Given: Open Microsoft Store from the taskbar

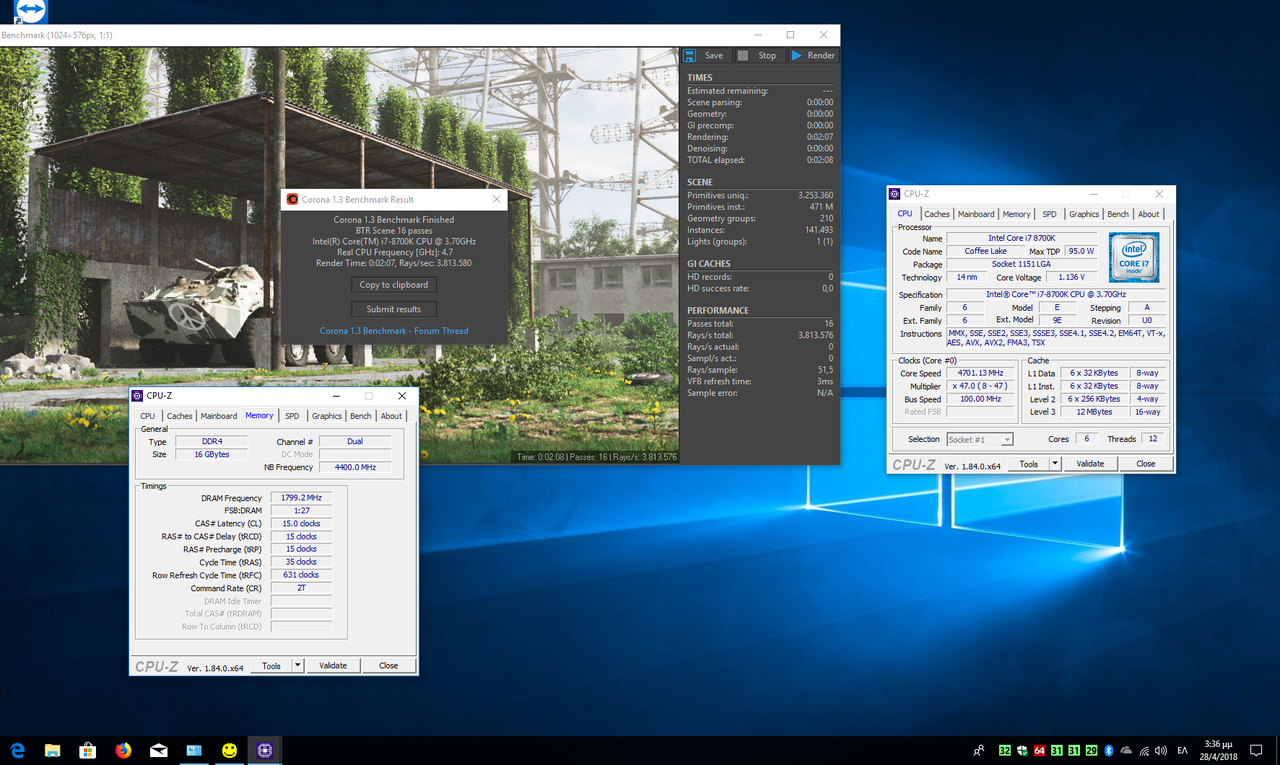Looking at the screenshot, I should [88, 750].
